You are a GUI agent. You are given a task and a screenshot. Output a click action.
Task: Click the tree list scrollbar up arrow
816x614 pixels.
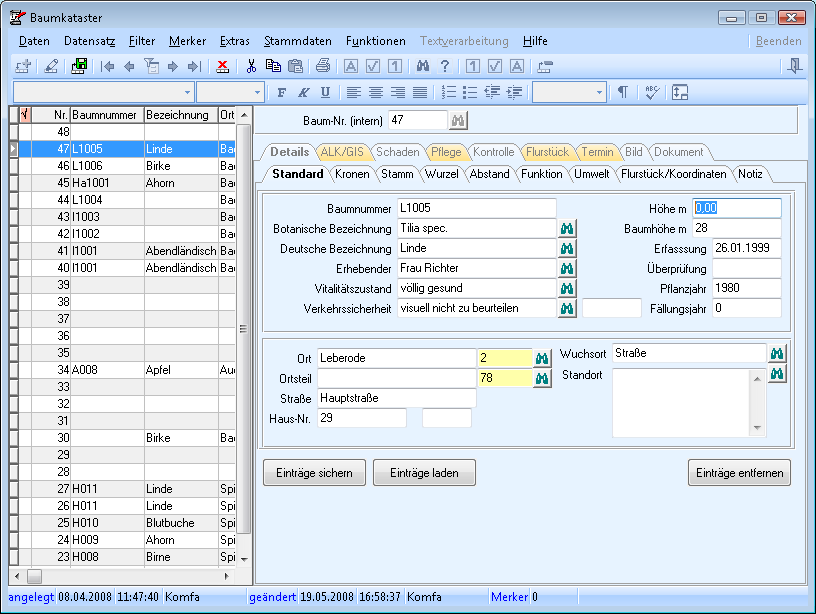coord(244,115)
